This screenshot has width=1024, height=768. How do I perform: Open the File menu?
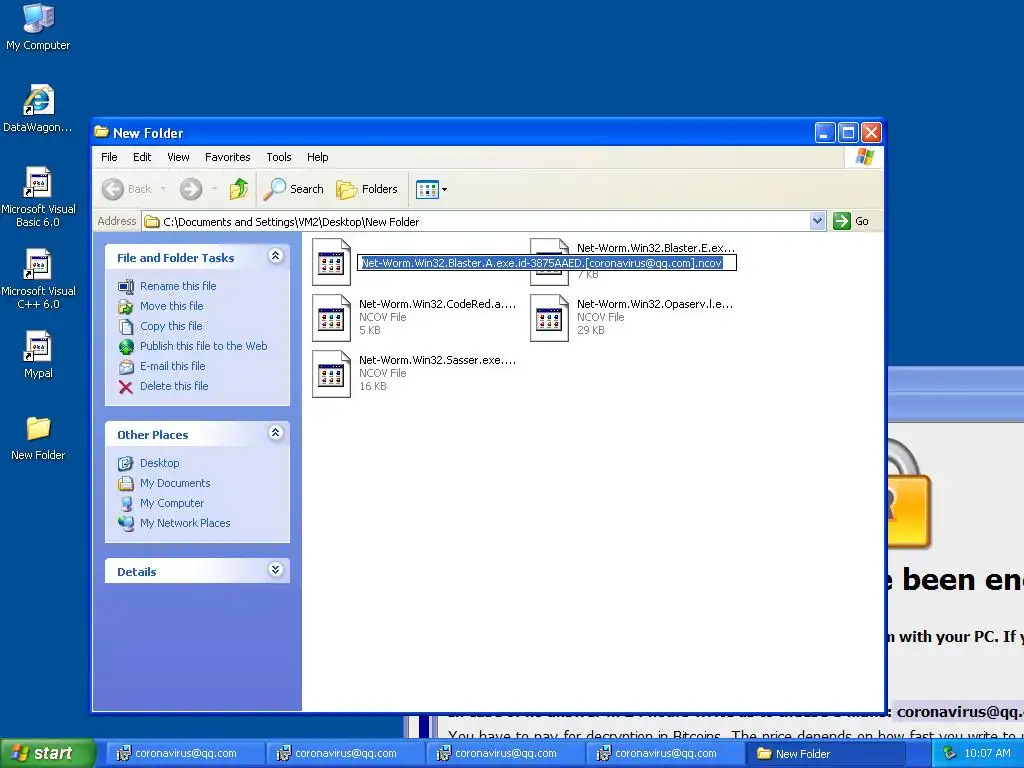[109, 157]
